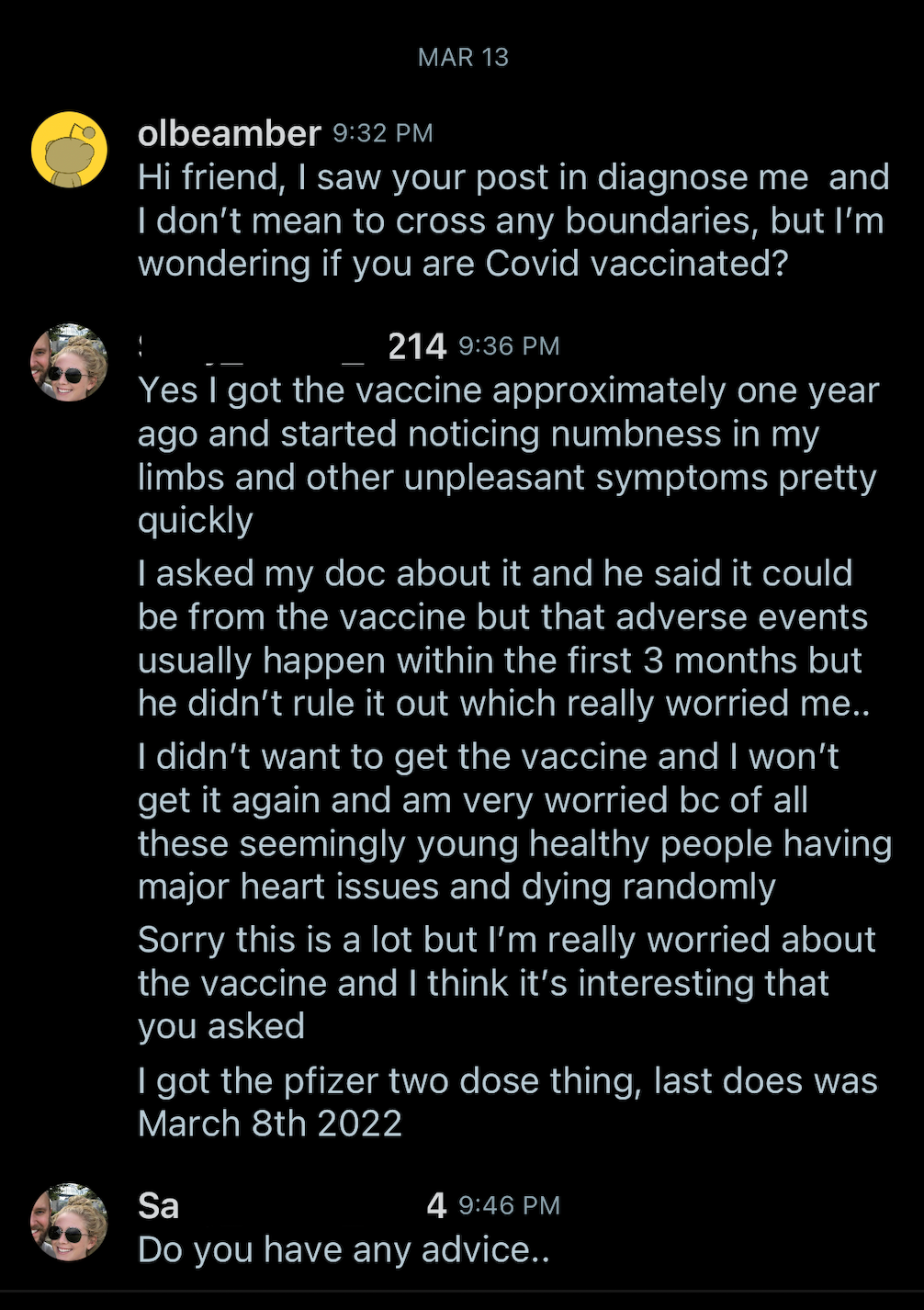Tap 'Covid vaccinated?' line in first message
This screenshot has width=924, height=1310.
(637, 264)
